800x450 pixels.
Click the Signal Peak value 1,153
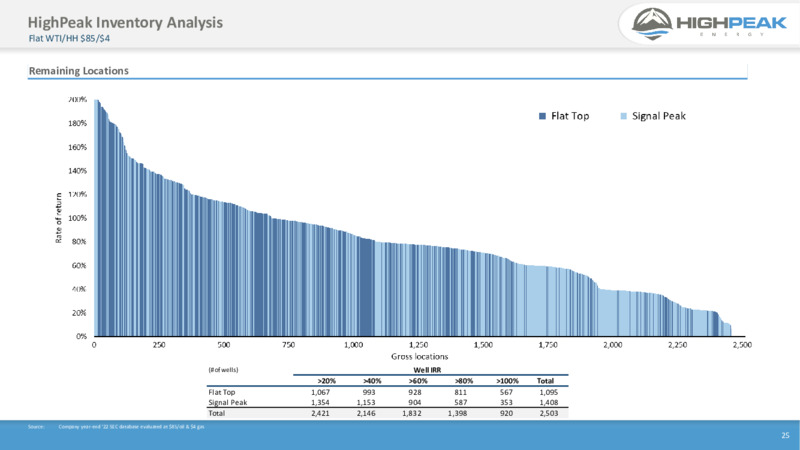[x=366, y=403]
